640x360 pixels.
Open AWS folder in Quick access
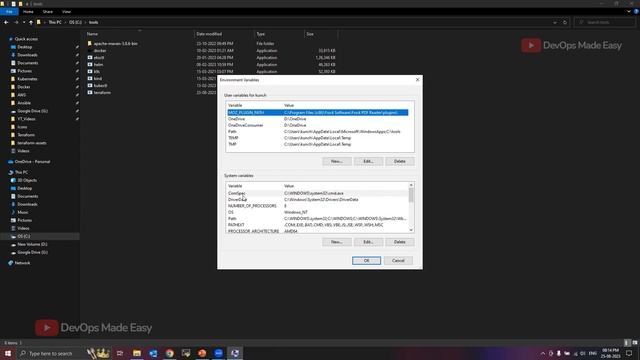click(x=22, y=95)
